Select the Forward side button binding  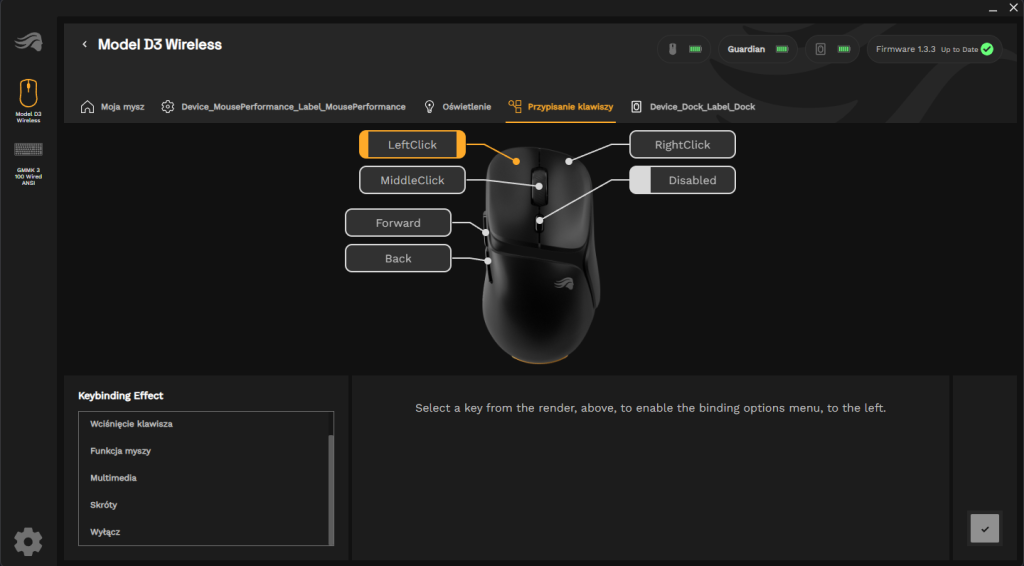click(x=398, y=223)
